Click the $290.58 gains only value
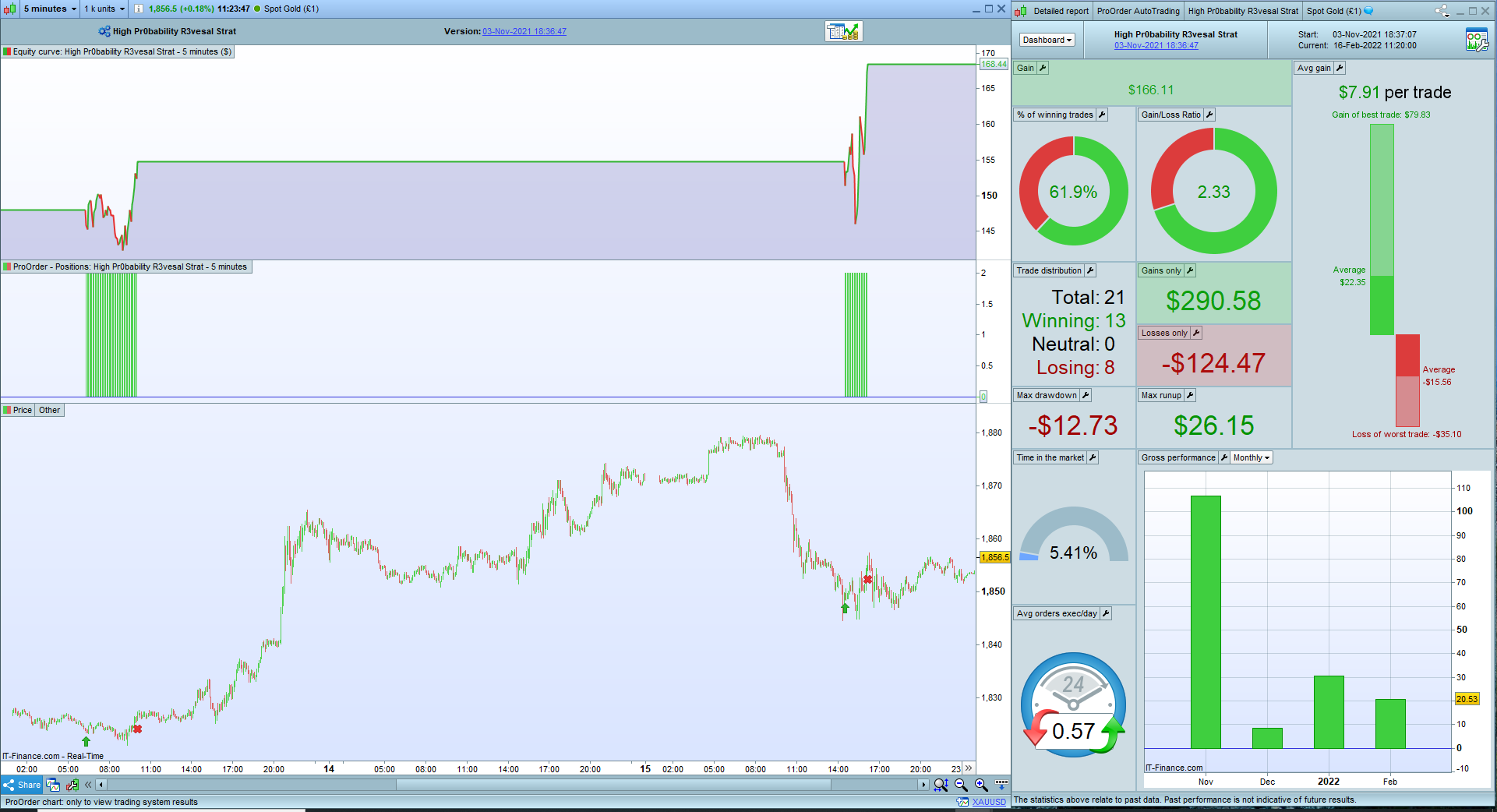This screenshot has height=812, width=1497. click(x=1213, y=301)
